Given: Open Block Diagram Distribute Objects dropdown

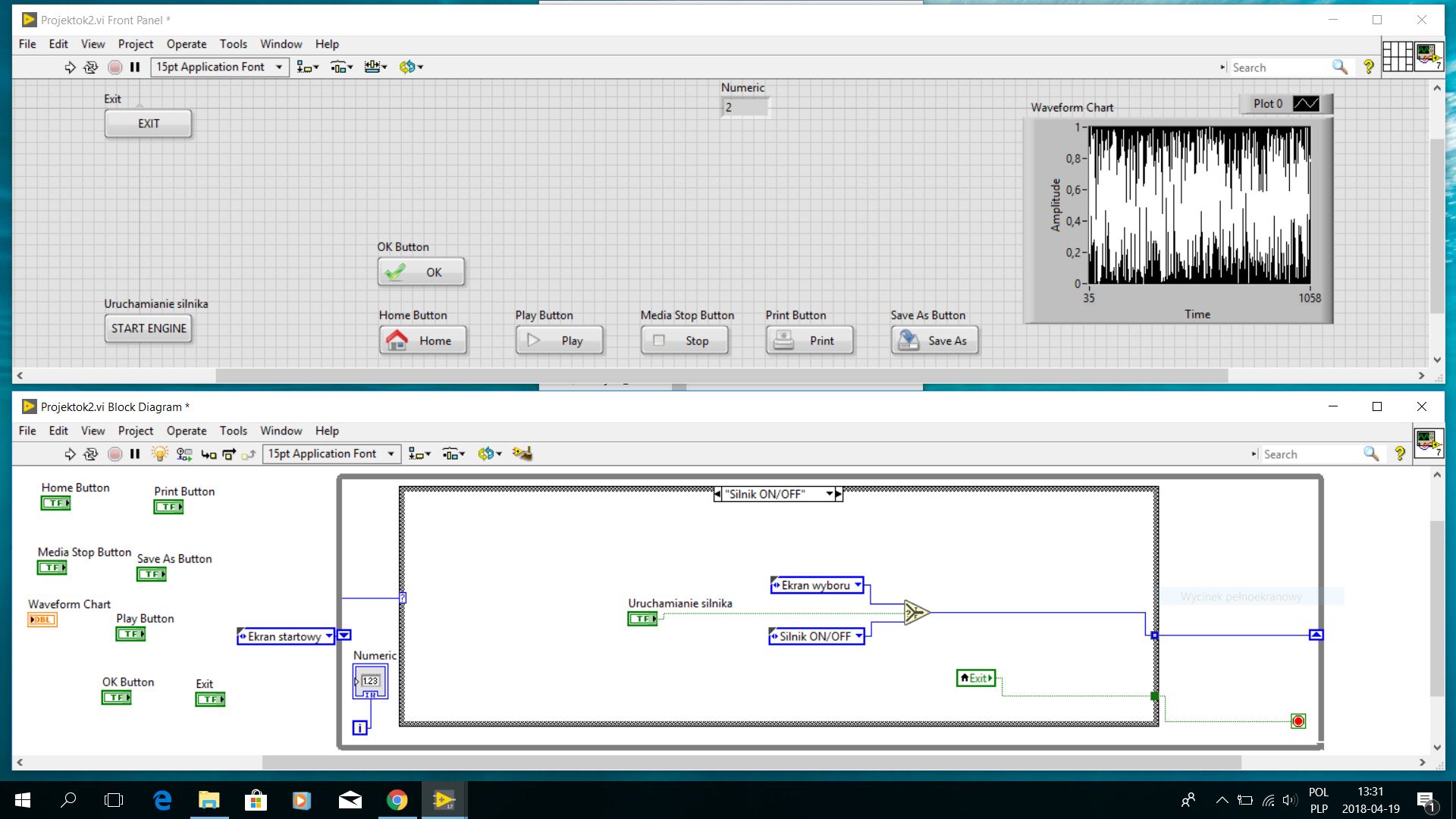Looking at the screenshot, I should tap(453, 454).
